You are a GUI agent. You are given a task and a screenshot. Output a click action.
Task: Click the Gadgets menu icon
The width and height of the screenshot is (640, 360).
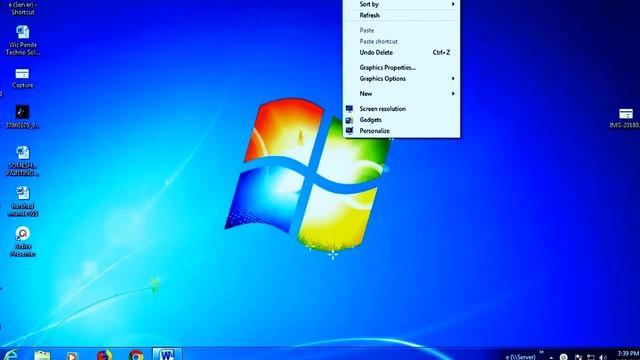pyautogui.click(x=349, y=120)
